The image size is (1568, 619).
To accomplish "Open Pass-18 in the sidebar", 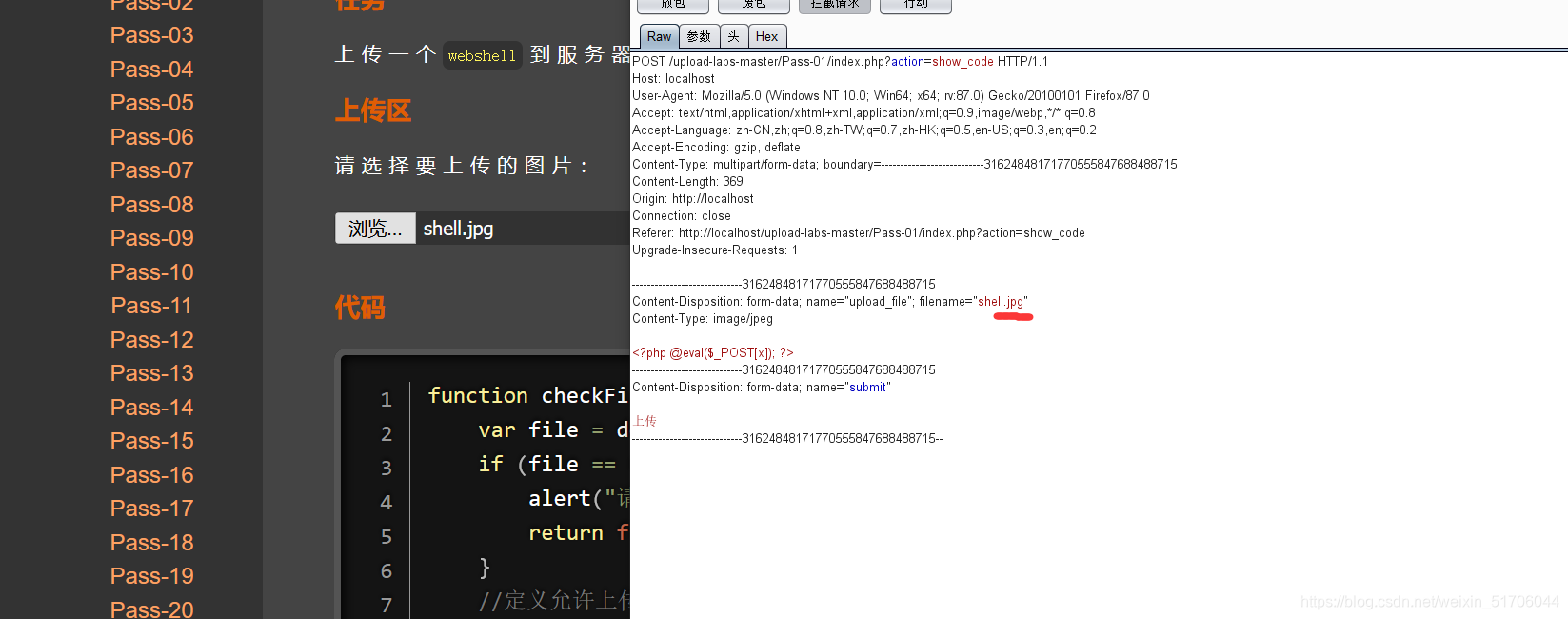I will tap(151, 543).
